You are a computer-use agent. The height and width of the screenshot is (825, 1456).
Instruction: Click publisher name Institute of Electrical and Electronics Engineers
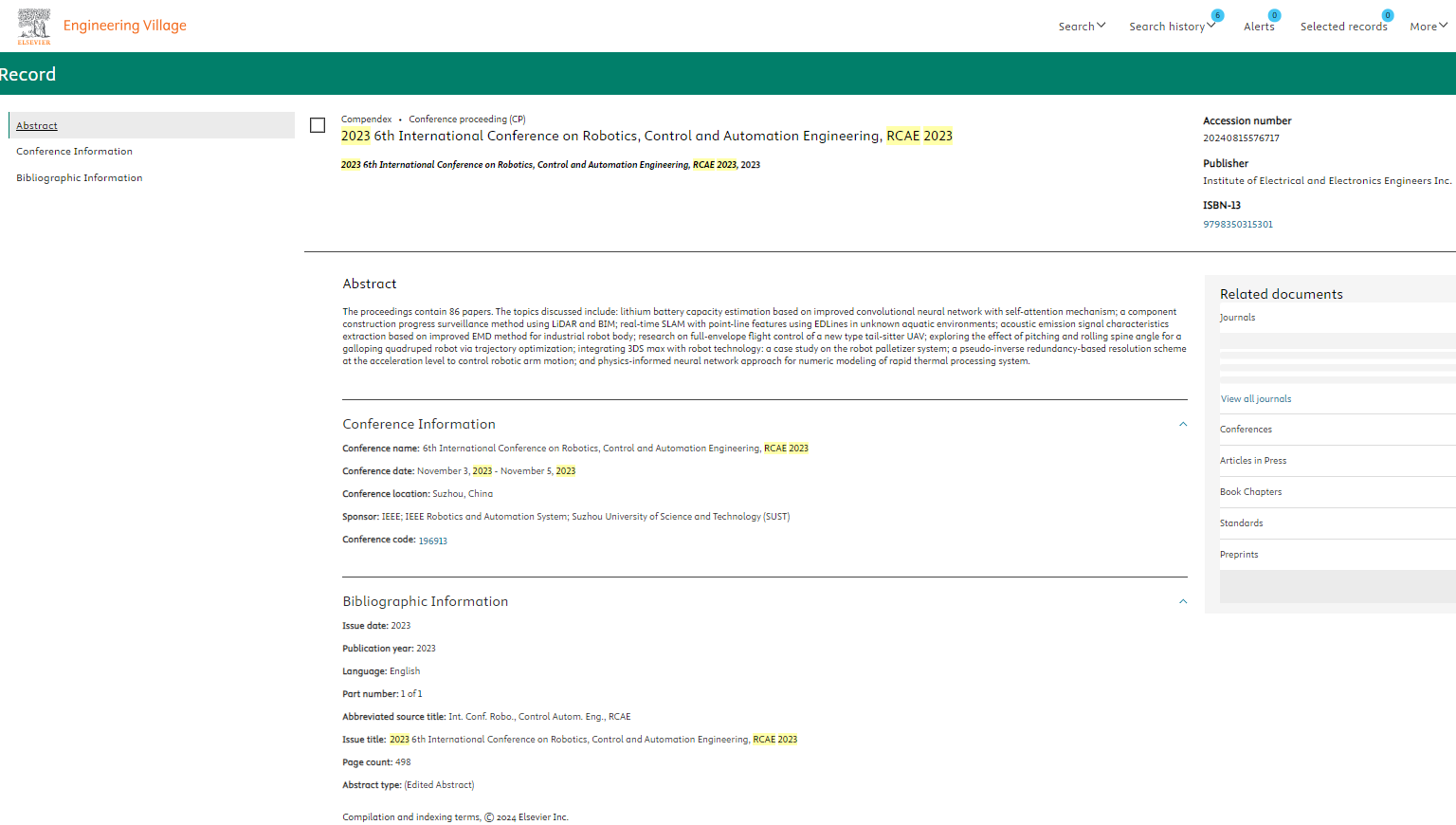tap(1327, 181)
